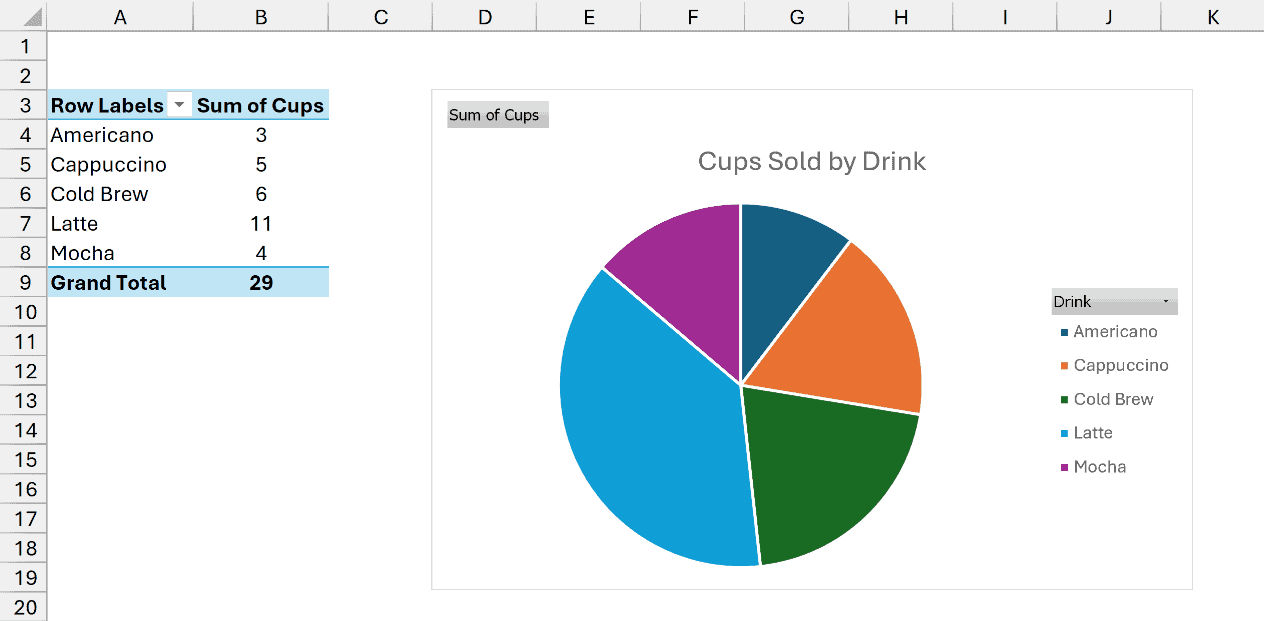Select column H header

[x=901, y=16]
